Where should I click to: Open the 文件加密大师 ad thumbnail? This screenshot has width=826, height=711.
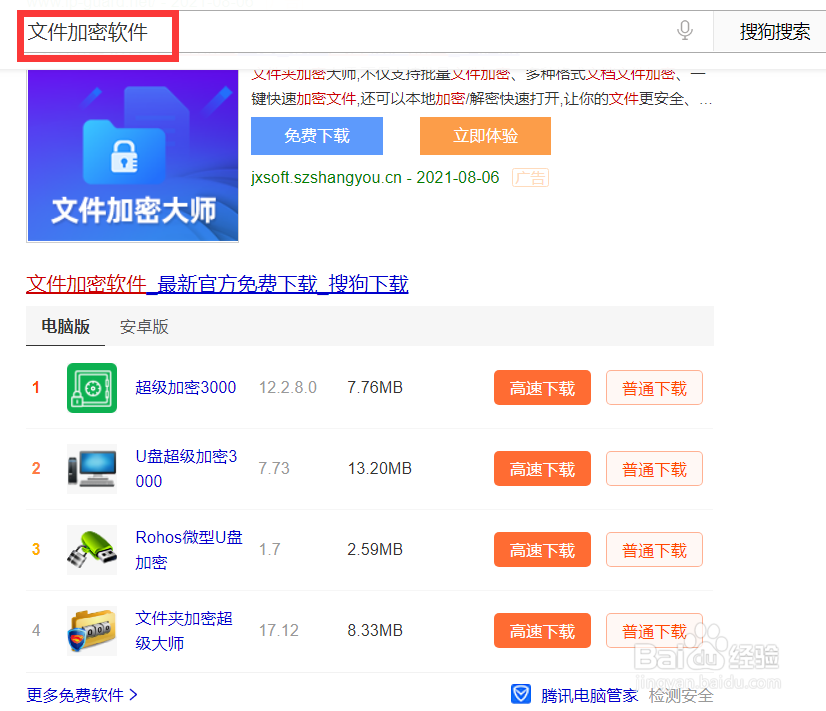(x=132, y=156)
